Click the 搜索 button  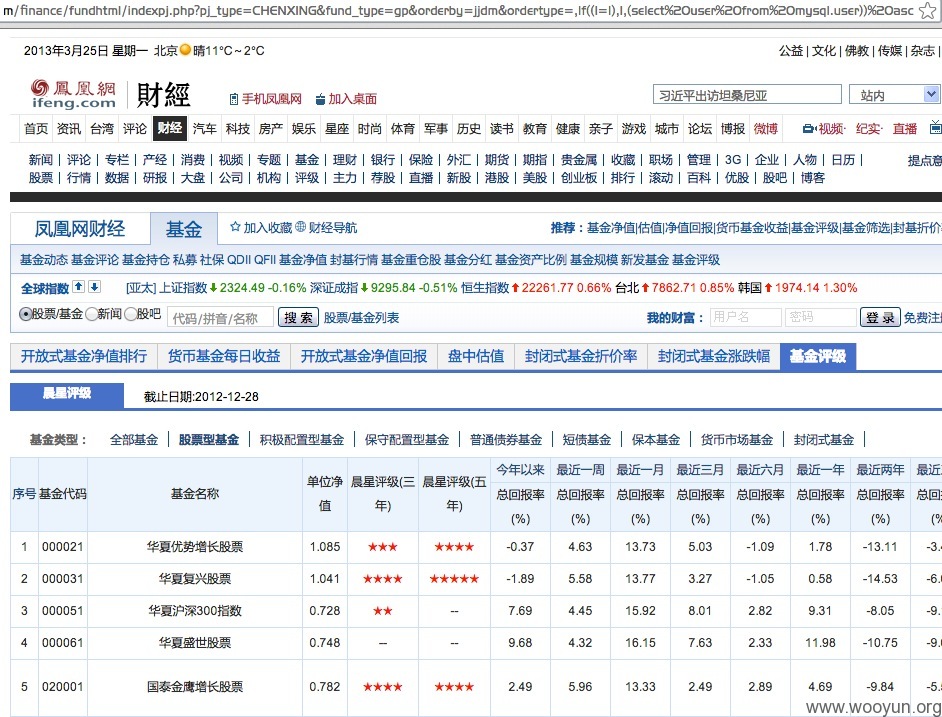click(x=298, y=317)
